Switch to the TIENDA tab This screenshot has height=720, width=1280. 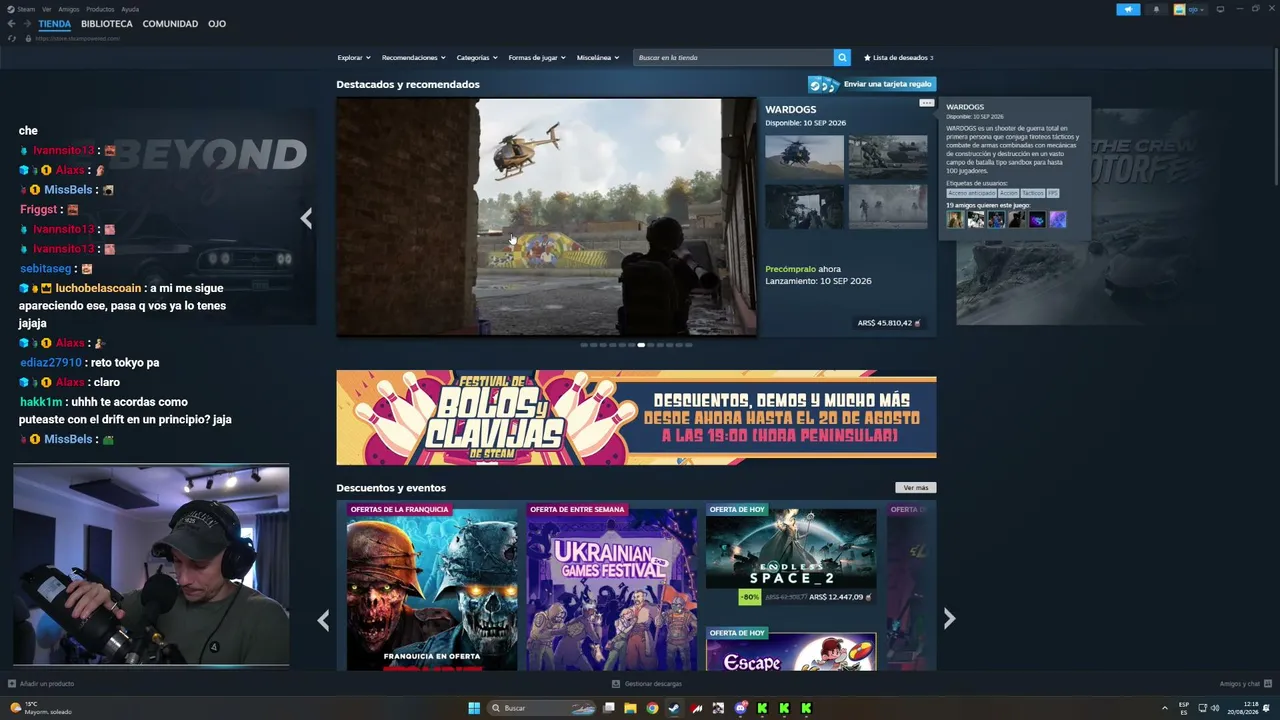55,24
